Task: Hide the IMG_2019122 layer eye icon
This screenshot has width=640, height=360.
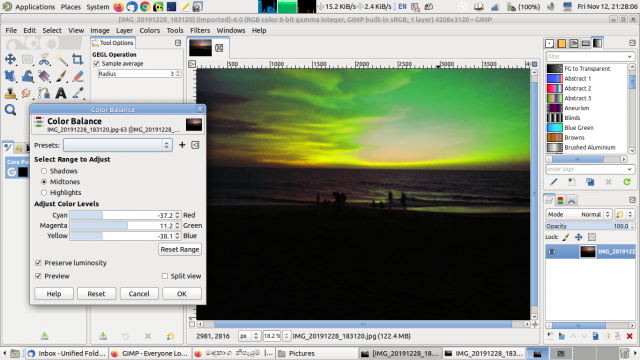Action: 552,251
